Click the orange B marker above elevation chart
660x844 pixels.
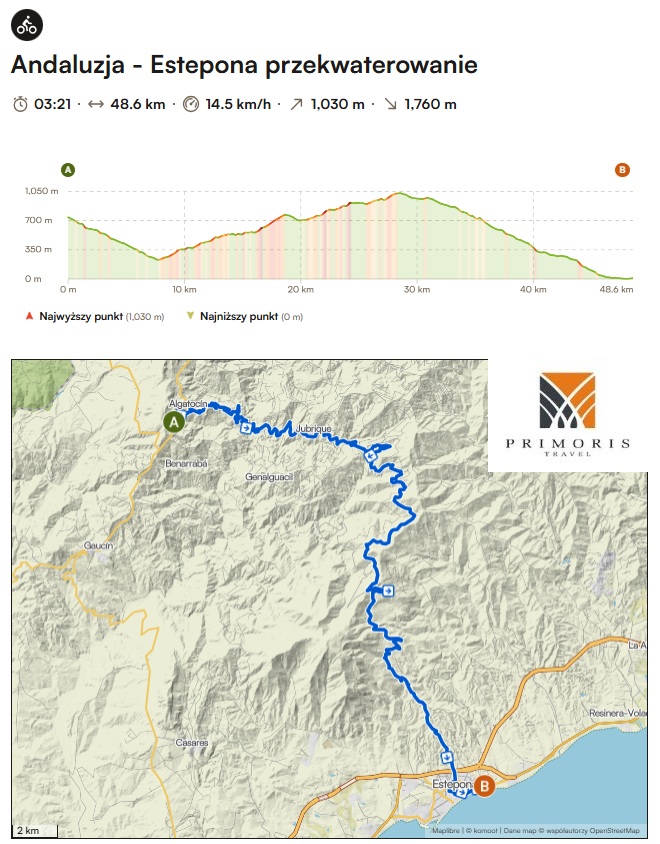[x=622, y=170]
